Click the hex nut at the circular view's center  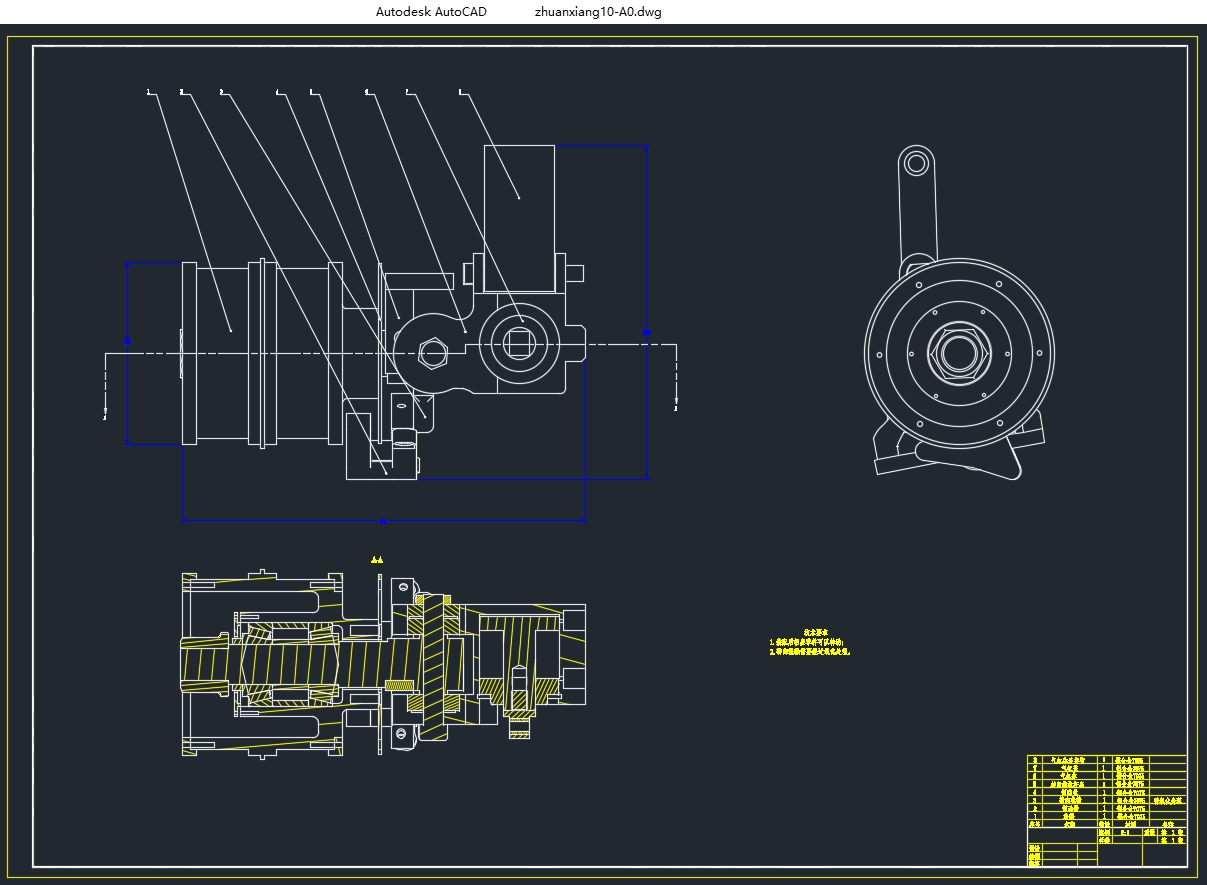point(958,352)
